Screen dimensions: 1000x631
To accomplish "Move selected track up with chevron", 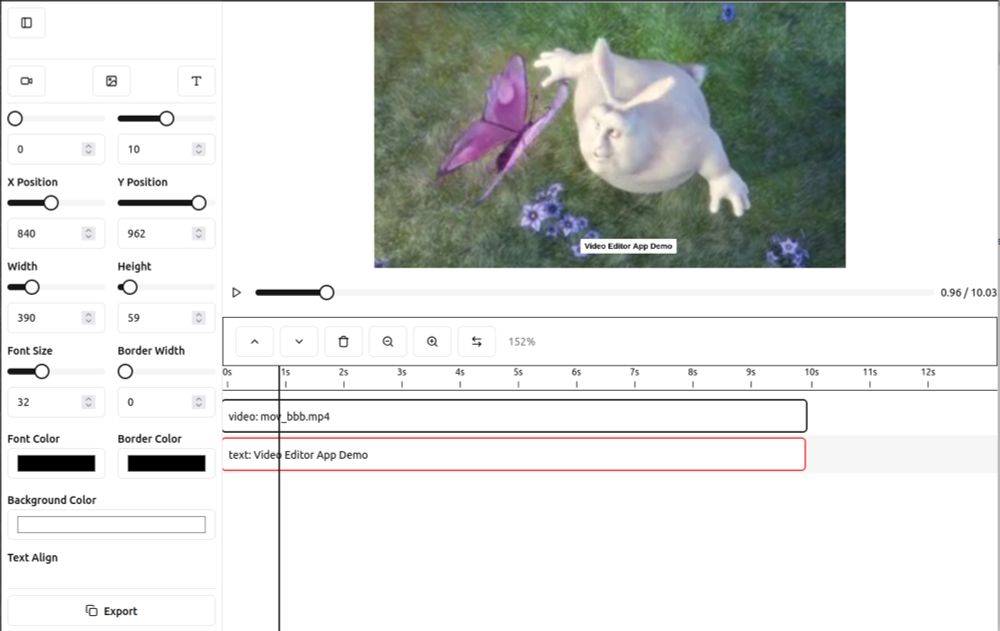I will (x=254, y=342).
